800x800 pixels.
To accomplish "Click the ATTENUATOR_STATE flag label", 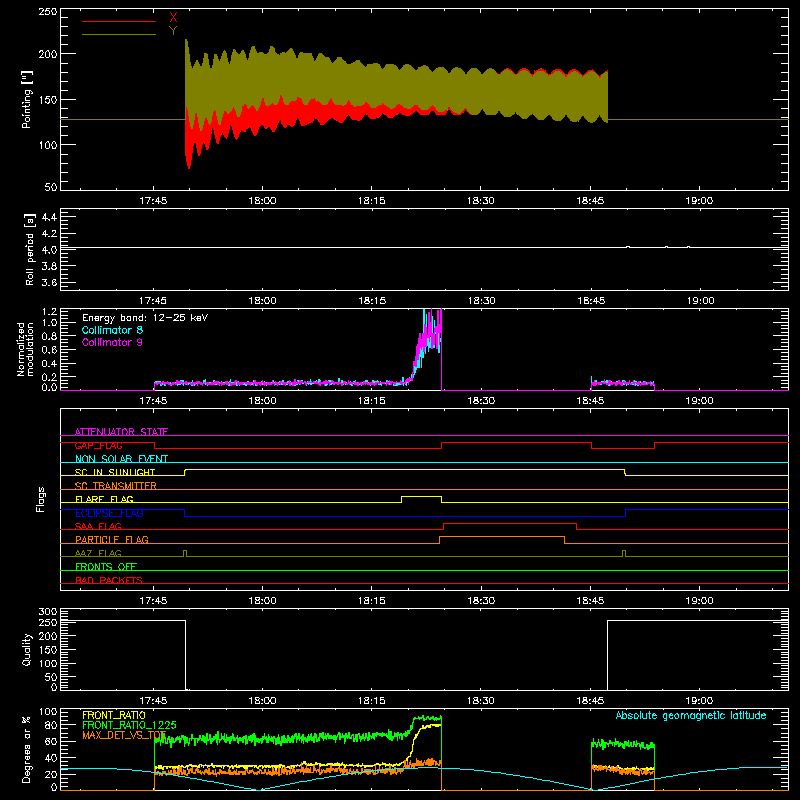I will (x=121, y=432).
